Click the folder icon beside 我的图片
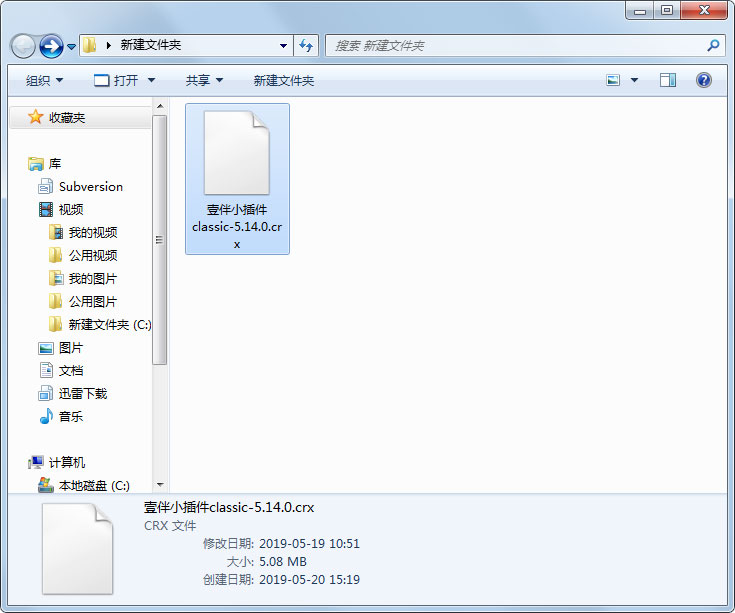 (x=56, y=278)
